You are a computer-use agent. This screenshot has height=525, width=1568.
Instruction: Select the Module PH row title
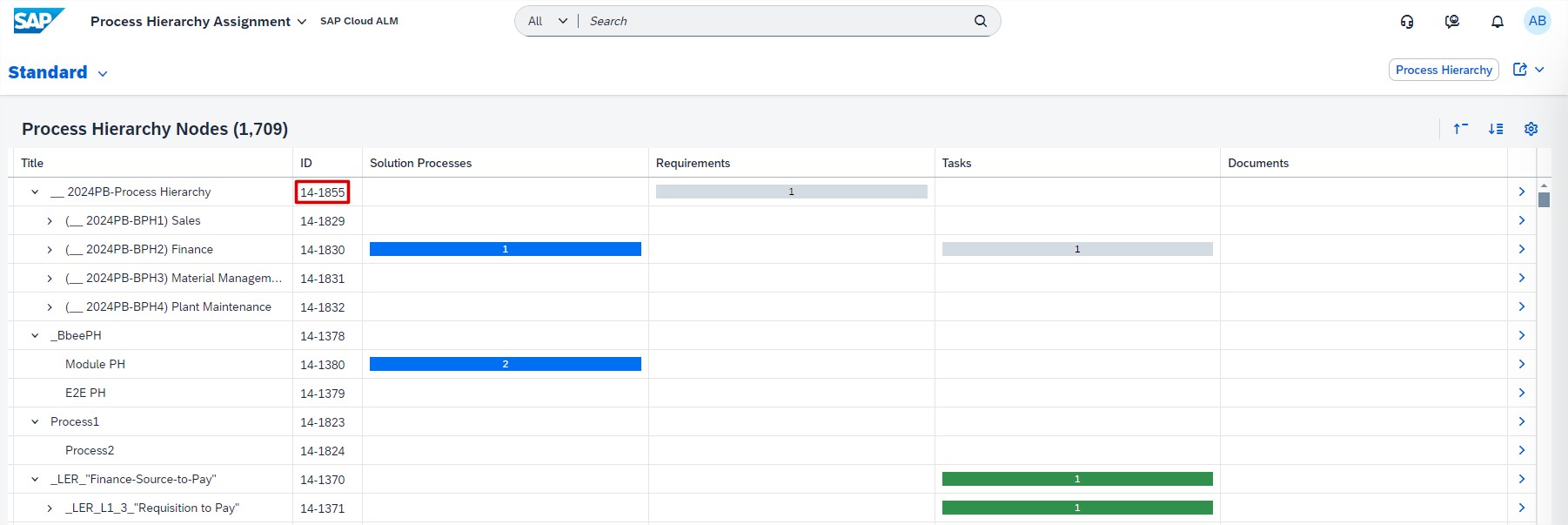coord(95,364)
